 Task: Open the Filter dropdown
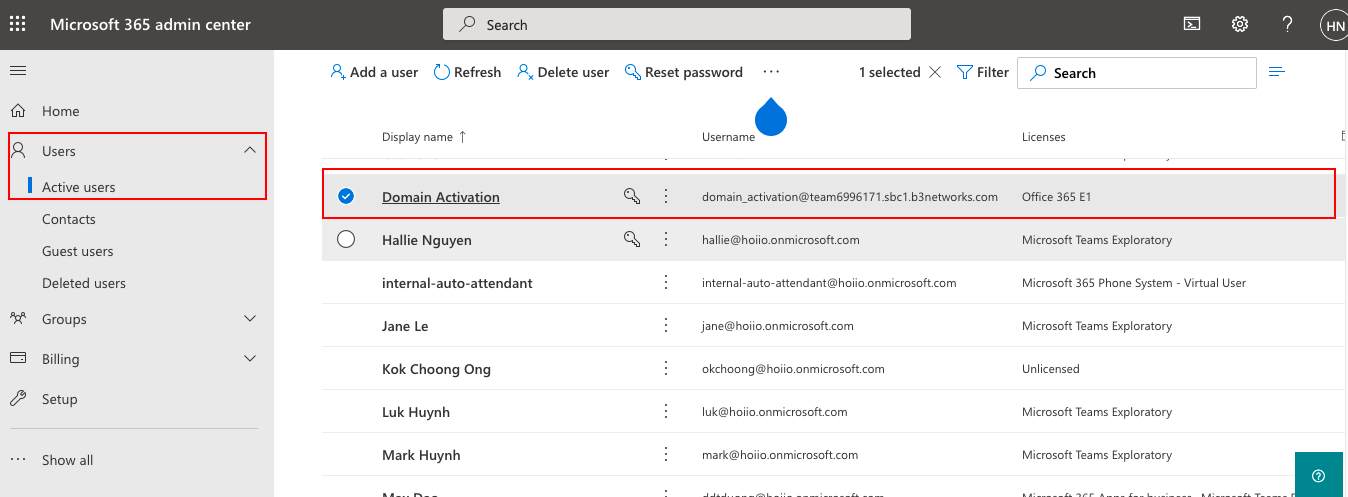[x=983, y=72]
